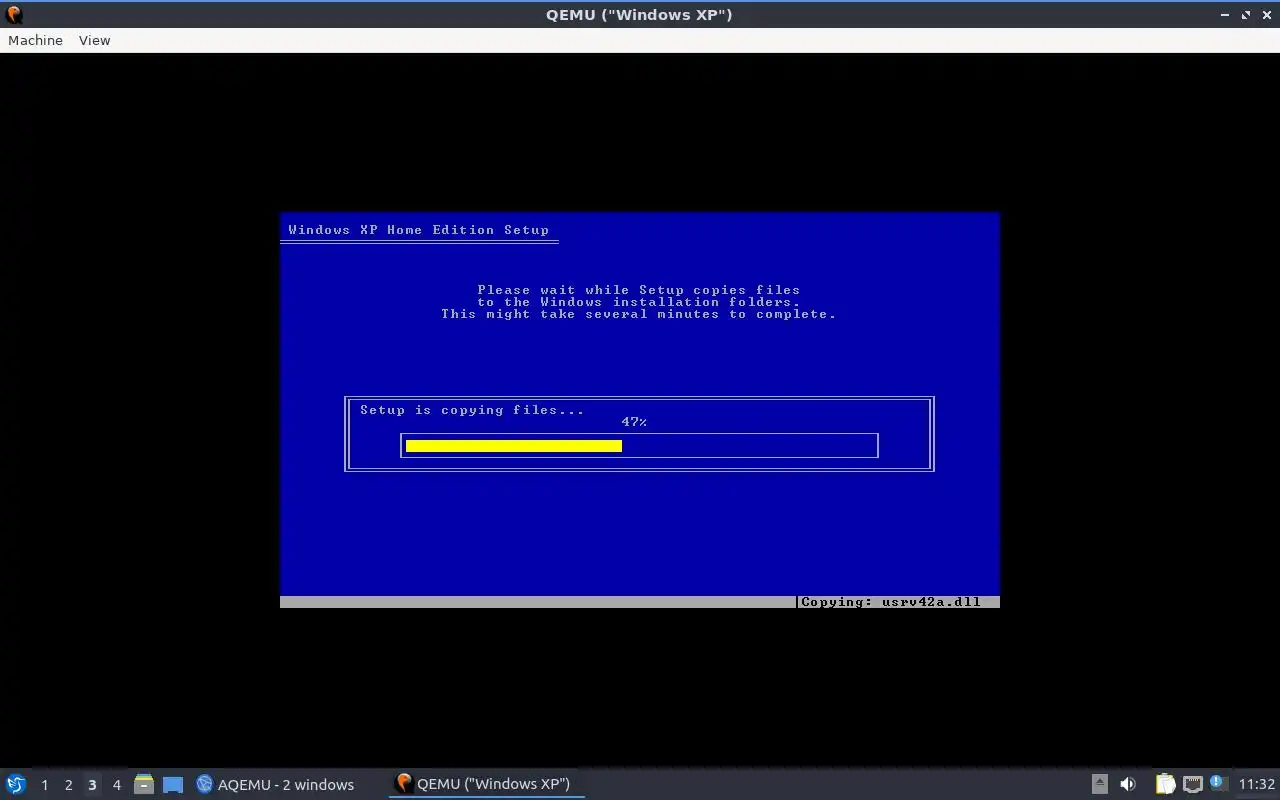1280x800 pixels.
Task: Open the file manager launcher icon
Action: click(x=144, y=784)
